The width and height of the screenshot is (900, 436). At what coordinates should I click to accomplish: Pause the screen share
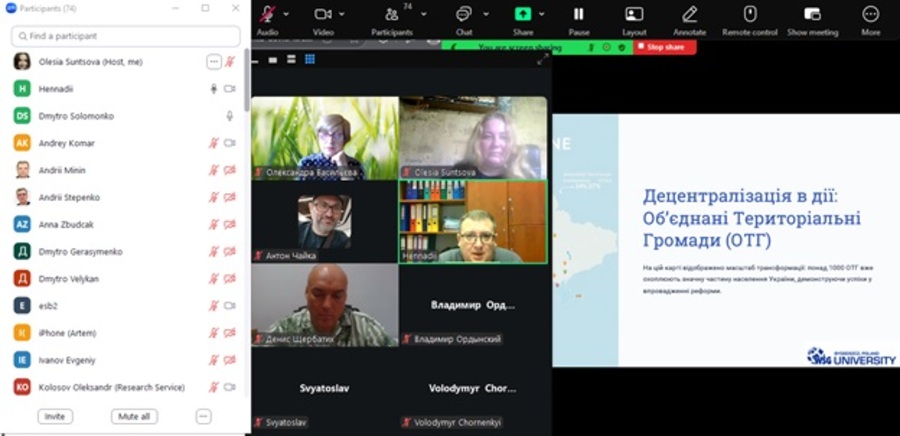coord(579,14)
